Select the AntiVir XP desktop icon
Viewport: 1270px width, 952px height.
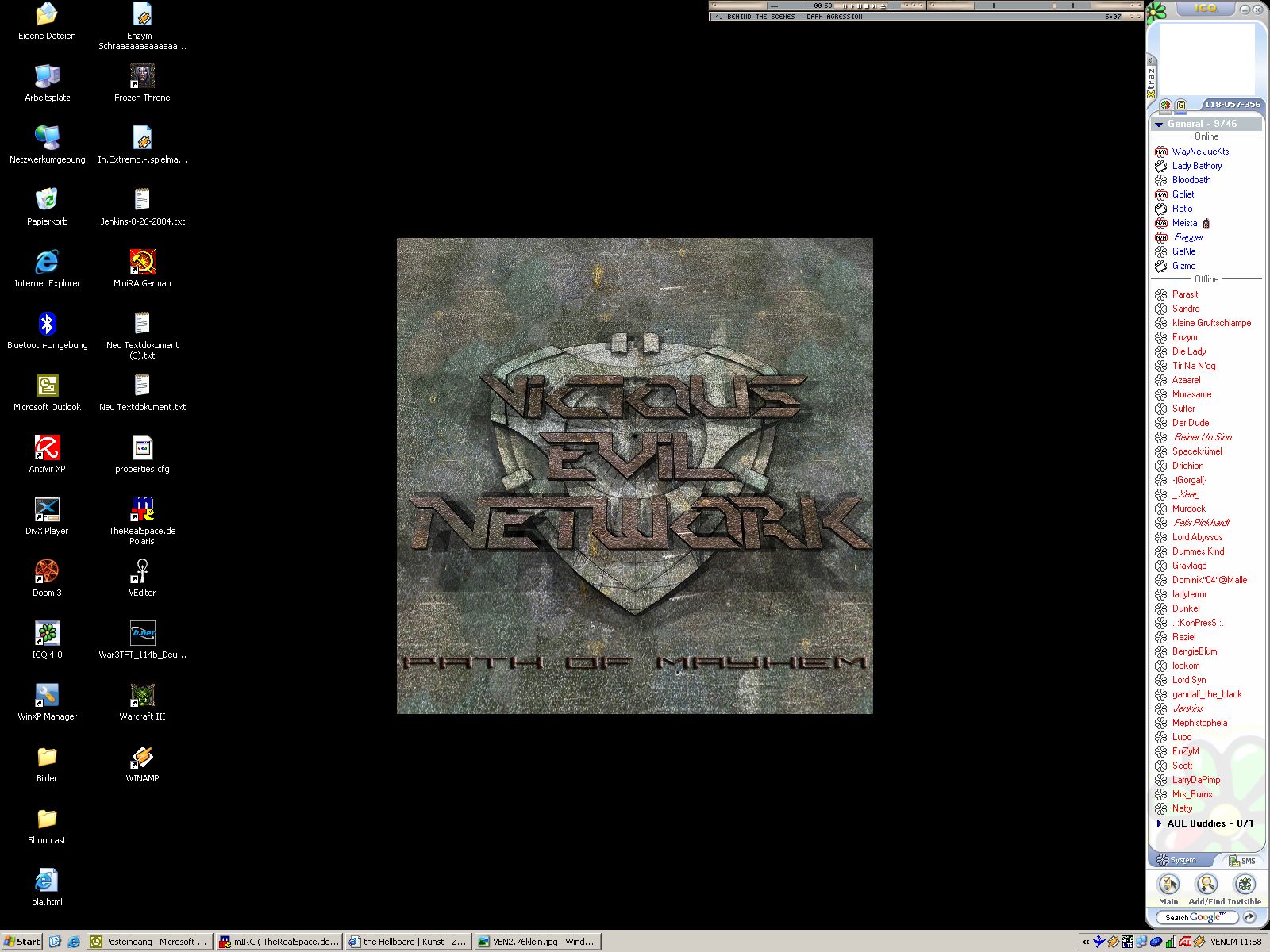(x=47, y=454)
